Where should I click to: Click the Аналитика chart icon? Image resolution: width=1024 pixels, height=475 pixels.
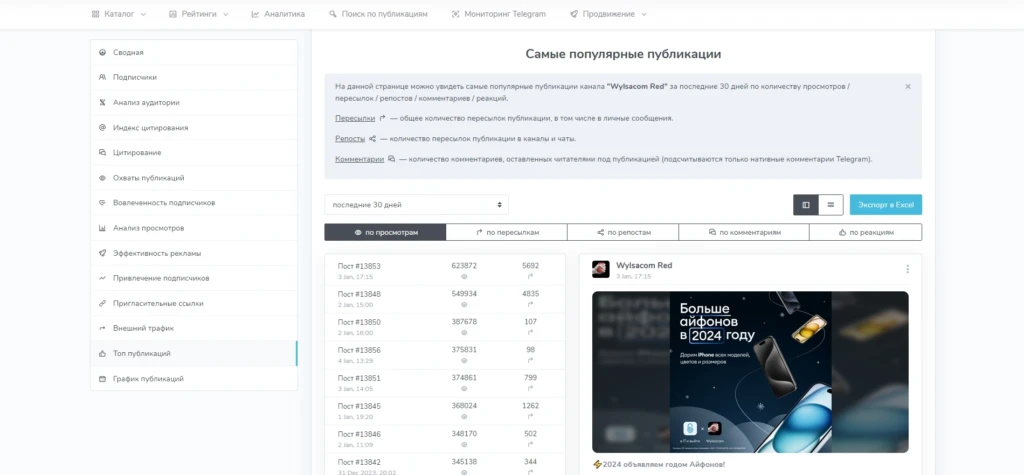tap(255, 14)
